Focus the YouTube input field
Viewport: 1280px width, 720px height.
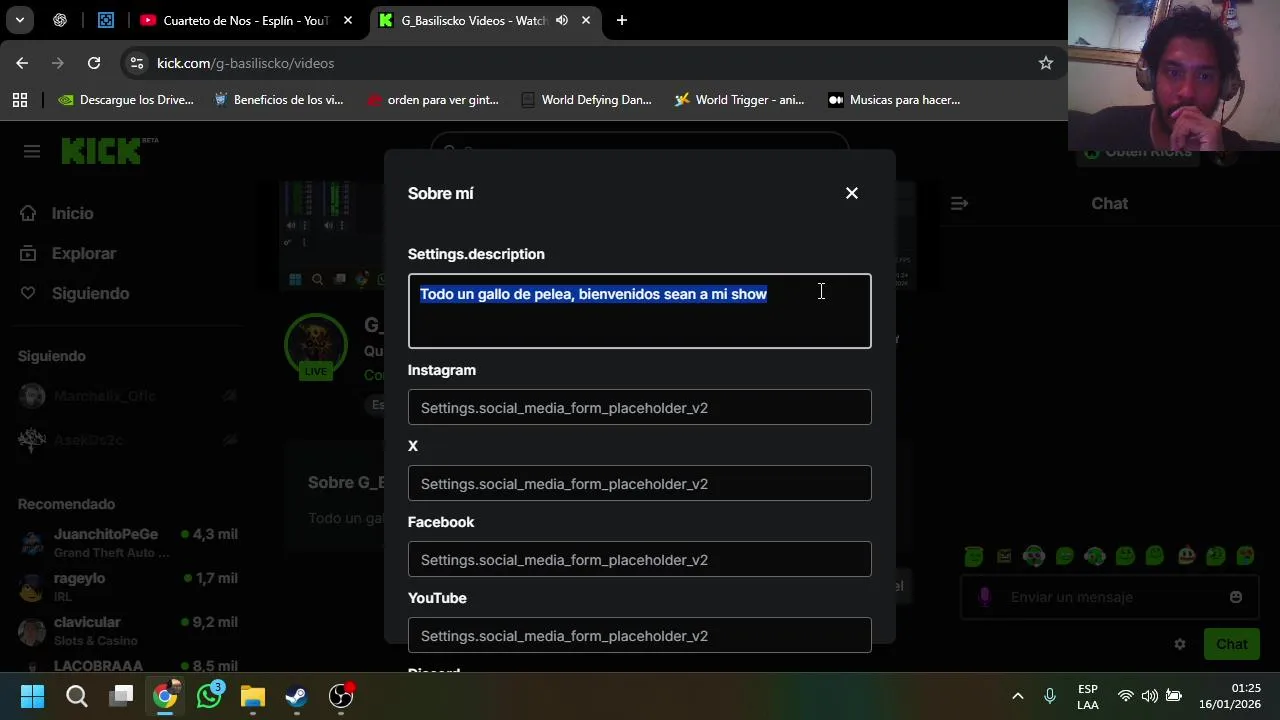click(x=640, y=636)
